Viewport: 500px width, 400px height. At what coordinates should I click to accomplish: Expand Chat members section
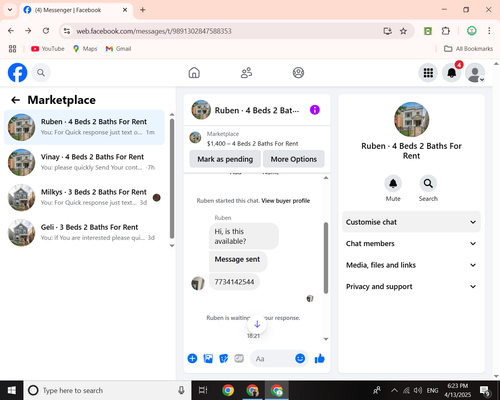coord(411,243)
